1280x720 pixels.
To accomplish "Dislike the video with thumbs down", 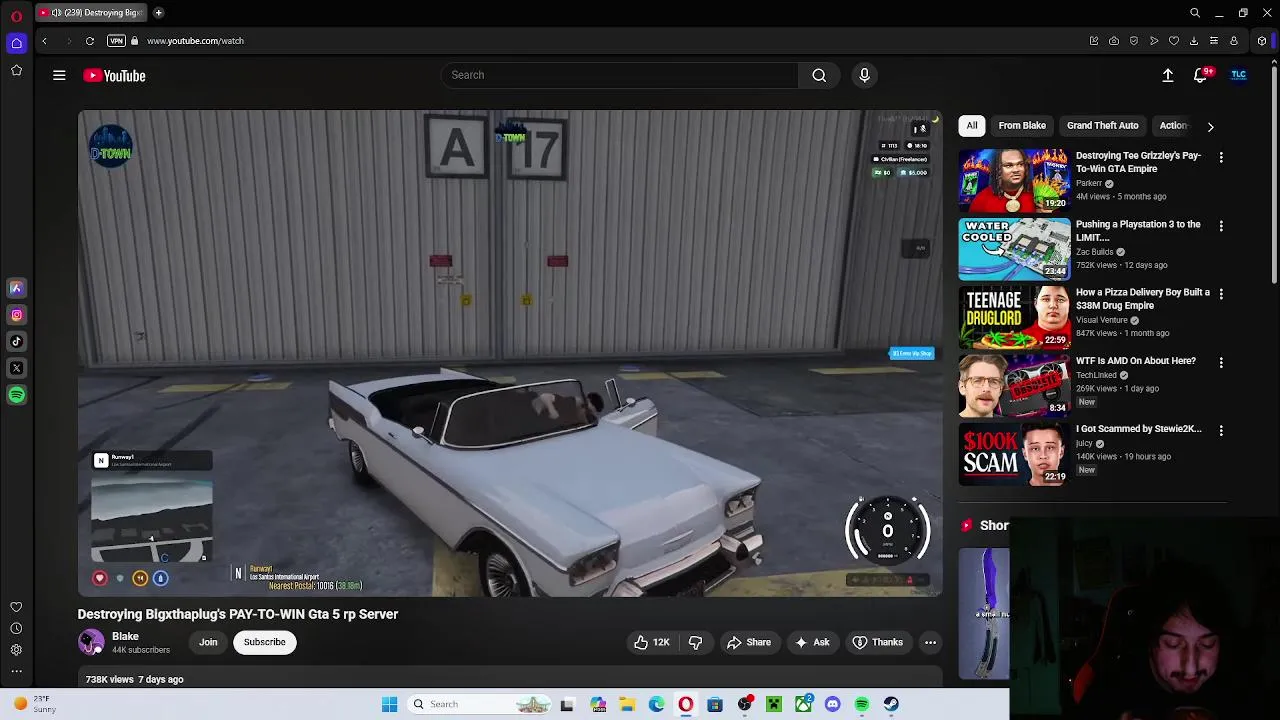I will tap(695, 642).
